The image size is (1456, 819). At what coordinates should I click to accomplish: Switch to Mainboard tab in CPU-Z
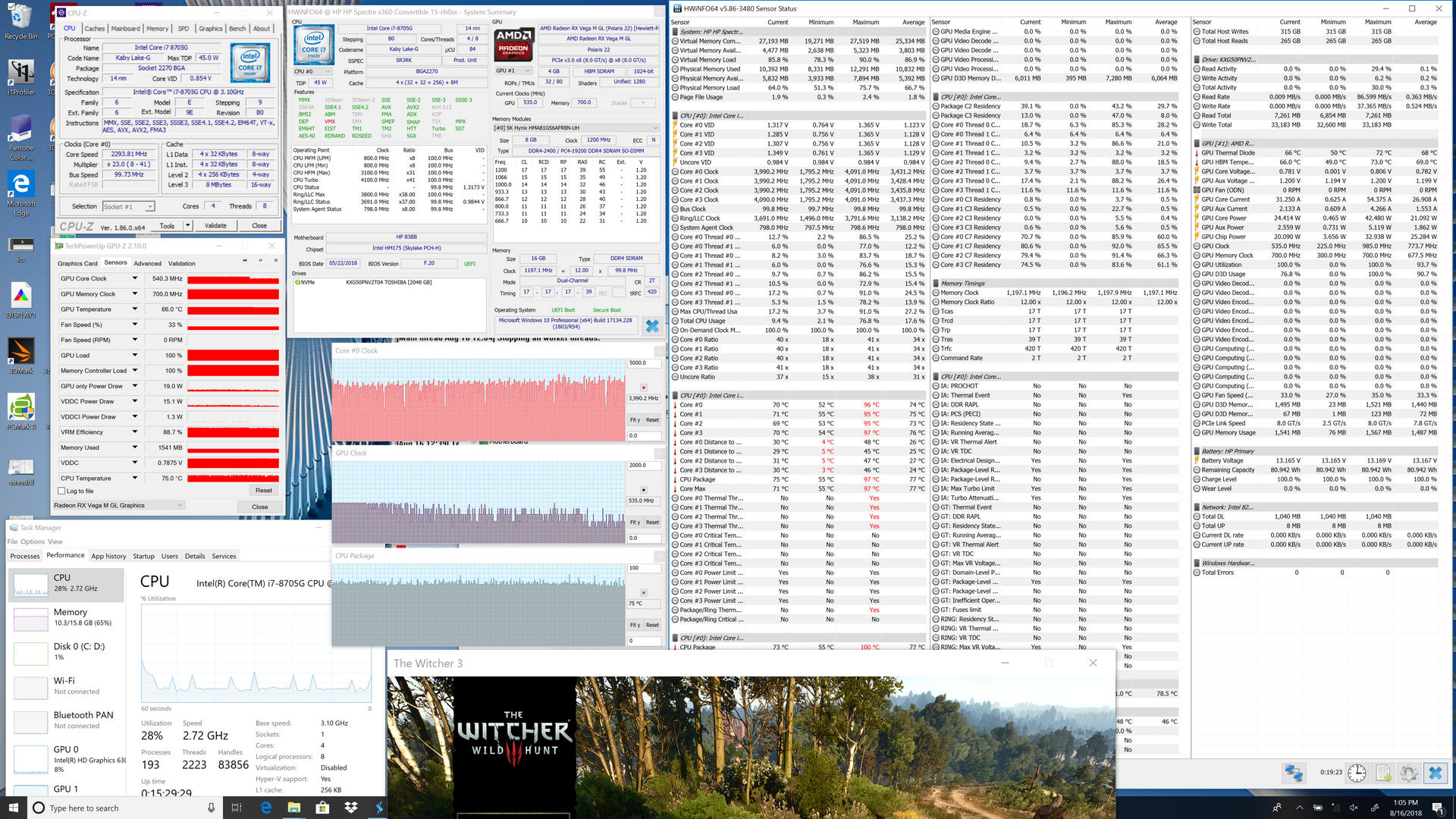[x=126, y=29]
